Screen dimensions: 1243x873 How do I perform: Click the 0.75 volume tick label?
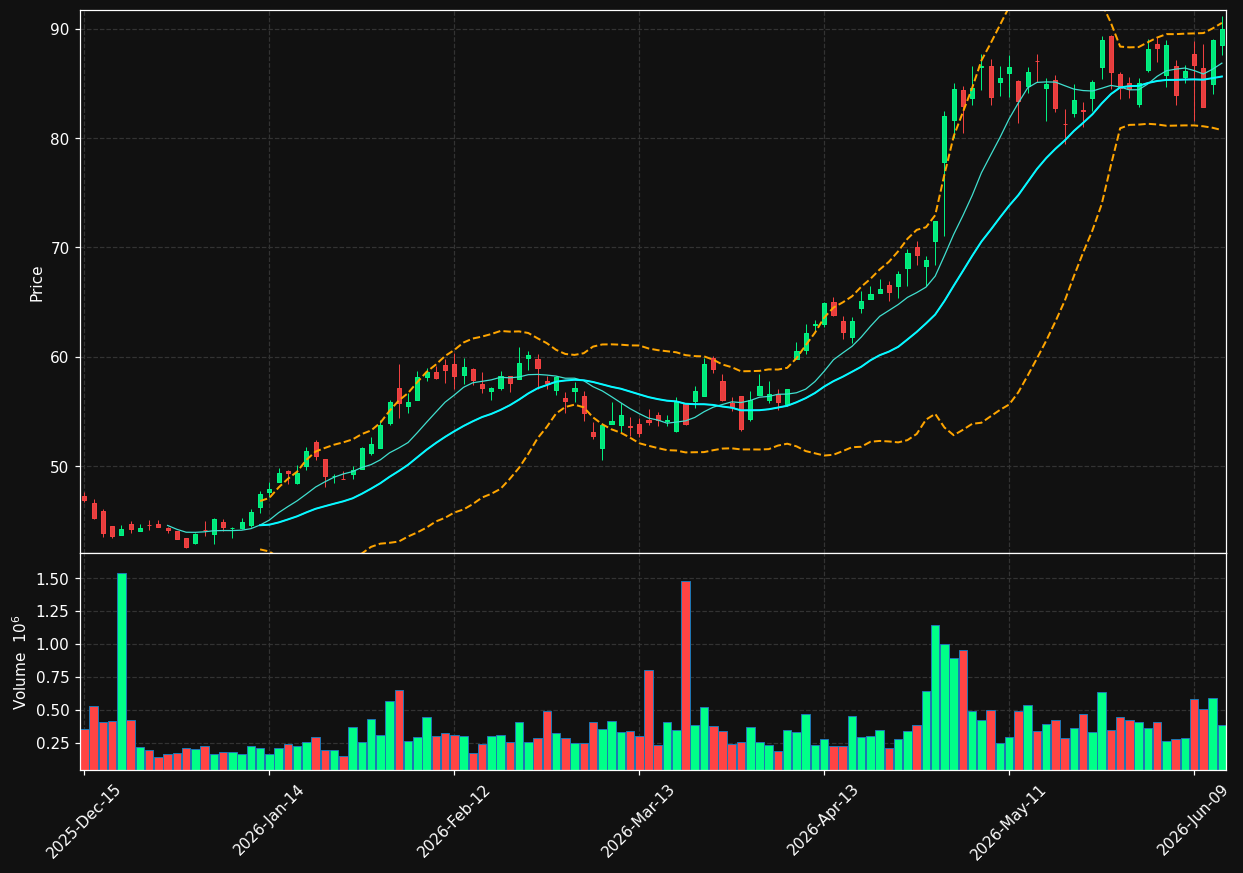pyautogui.click(x=55, y=678)
